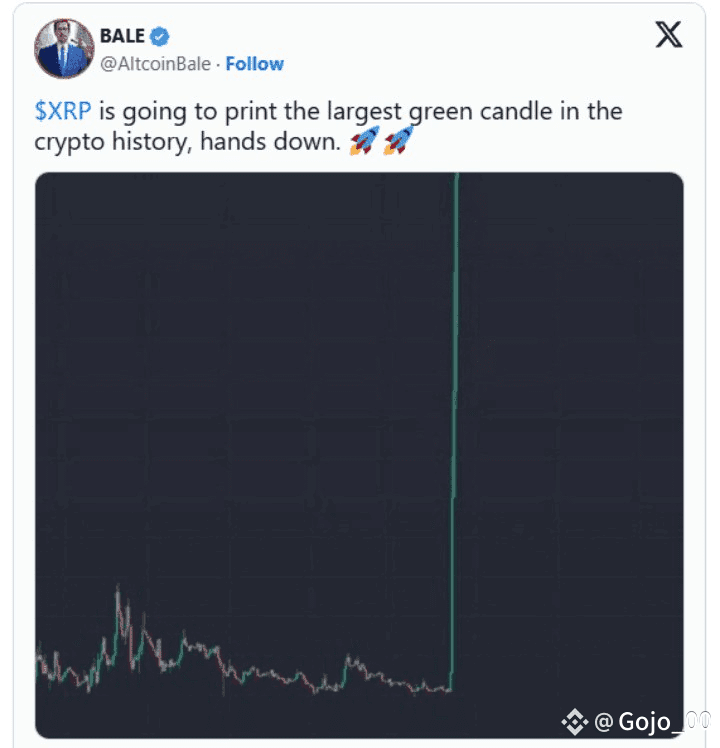Select the tall green candle line
Image resolution: width=720 pixels, height=748 pixels.
[455, 429]
